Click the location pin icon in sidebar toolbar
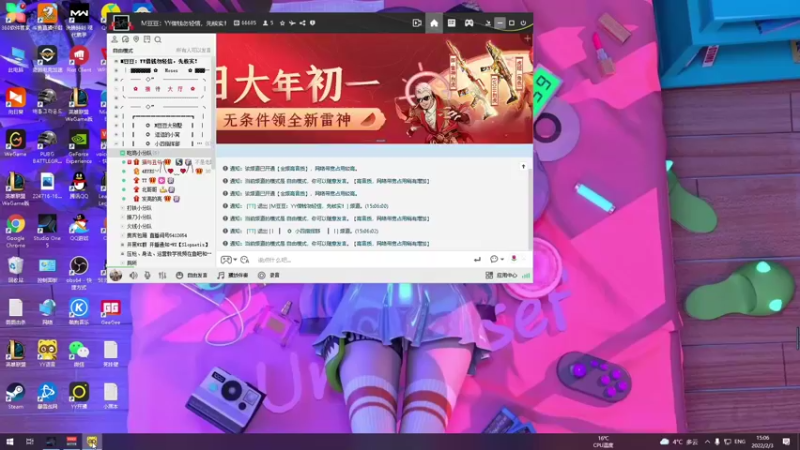 pos(136,39)
